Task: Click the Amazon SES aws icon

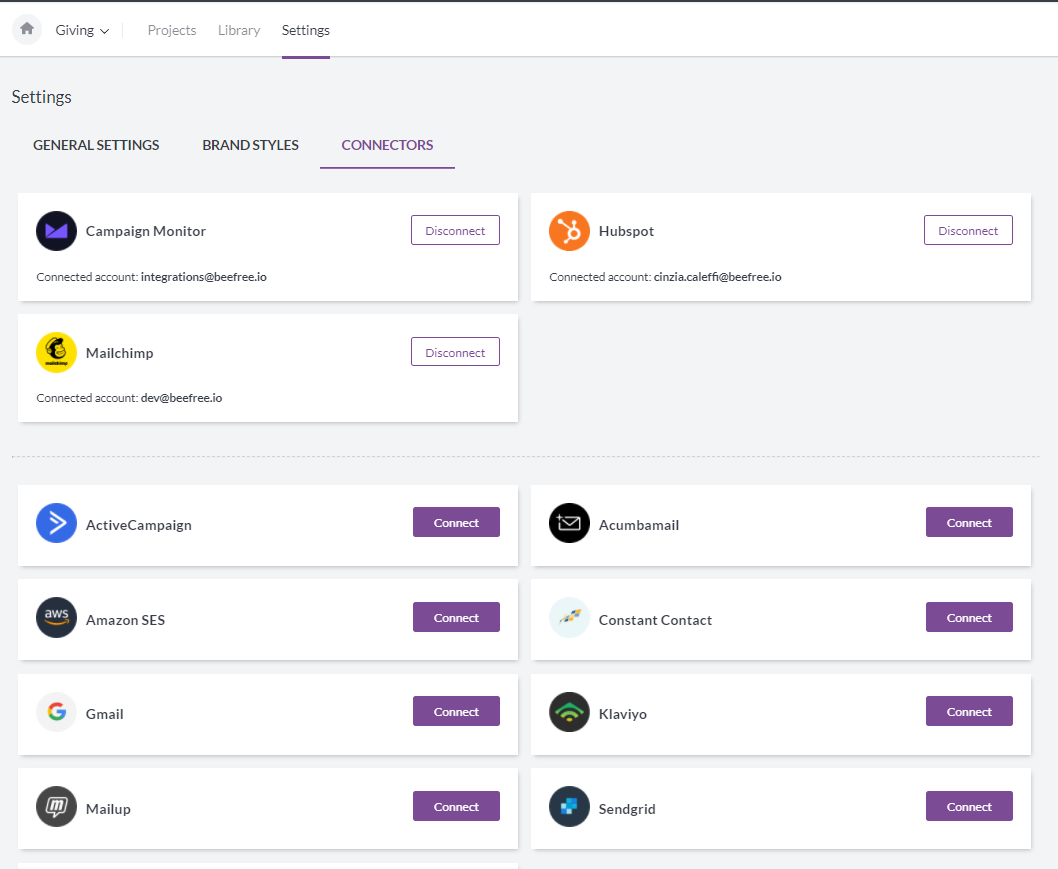Action: 56,617
